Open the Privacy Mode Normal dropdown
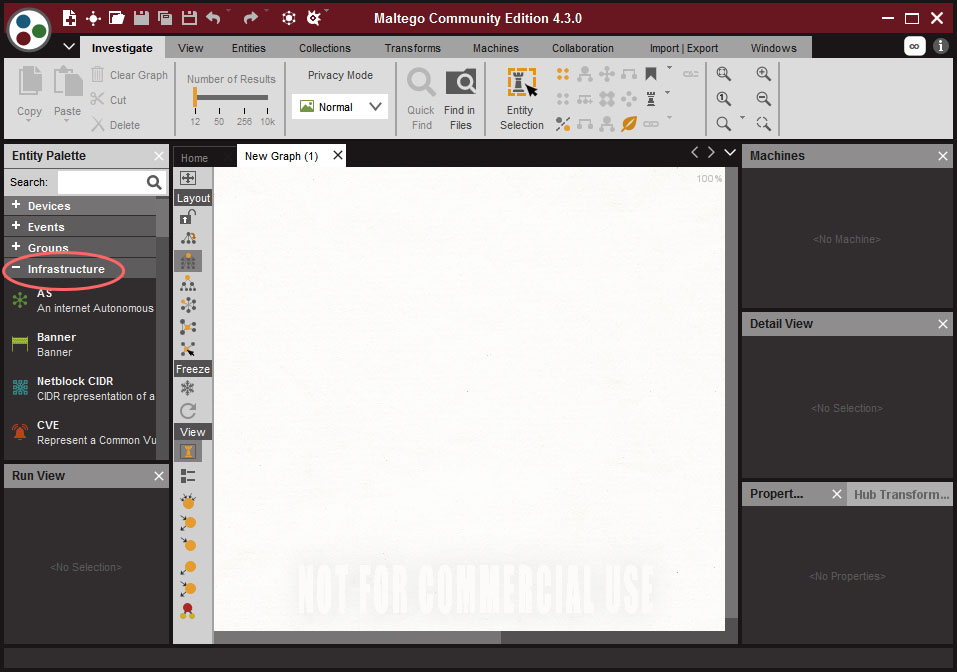This screenshot has height=672, width=957. pos(340,107)
